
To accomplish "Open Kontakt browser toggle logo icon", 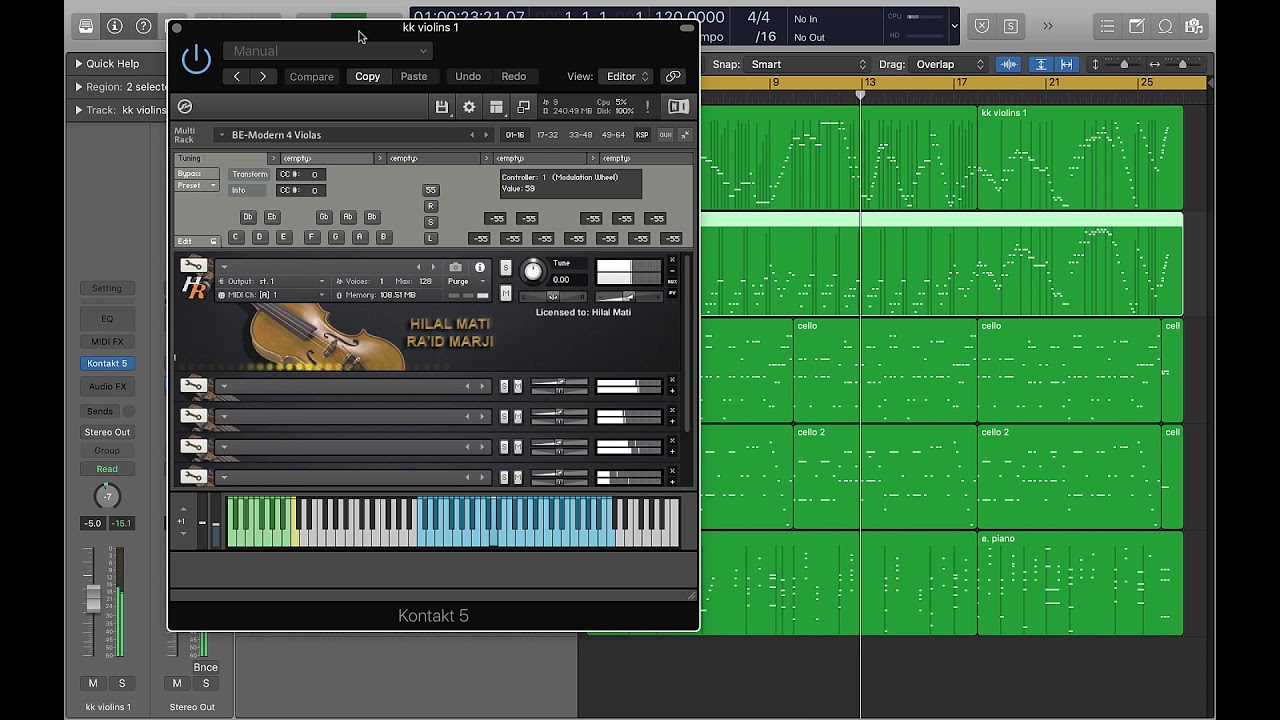I will click(x=184, y=106).
